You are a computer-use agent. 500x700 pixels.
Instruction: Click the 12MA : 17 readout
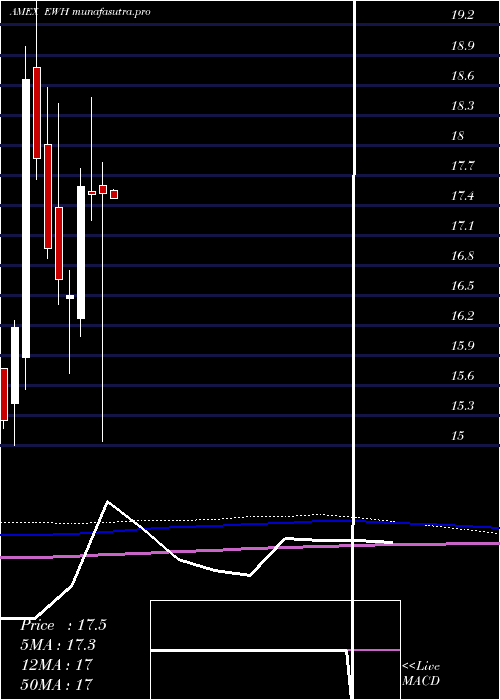57,664
